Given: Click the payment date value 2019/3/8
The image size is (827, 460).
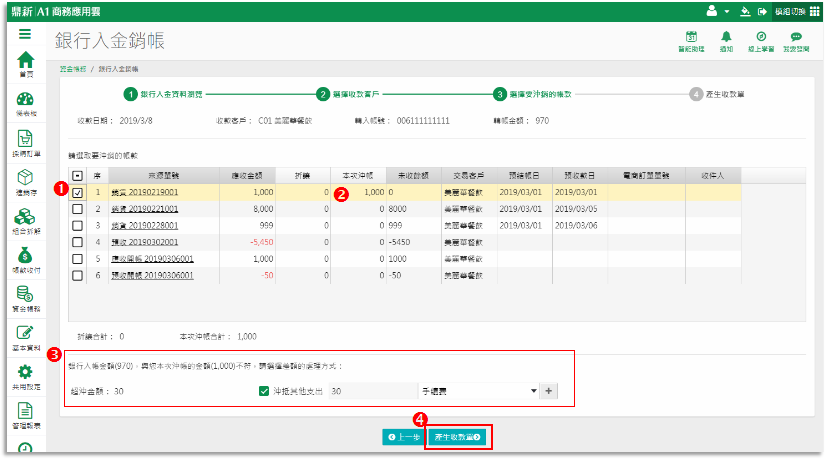Looking at the screenshot, I should (136, 121).
